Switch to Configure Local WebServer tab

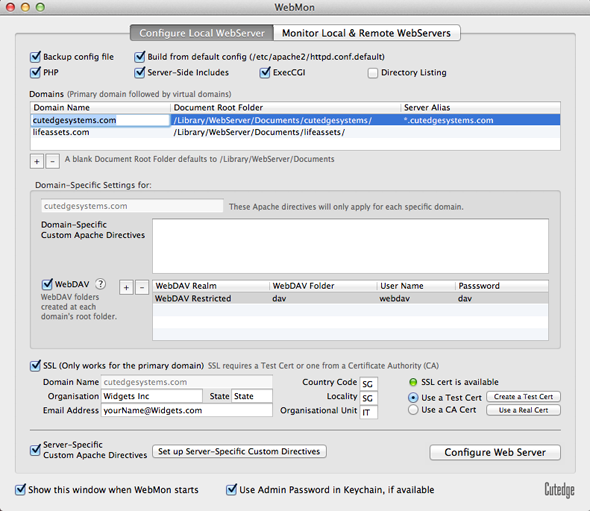click(x=202, y=33)
